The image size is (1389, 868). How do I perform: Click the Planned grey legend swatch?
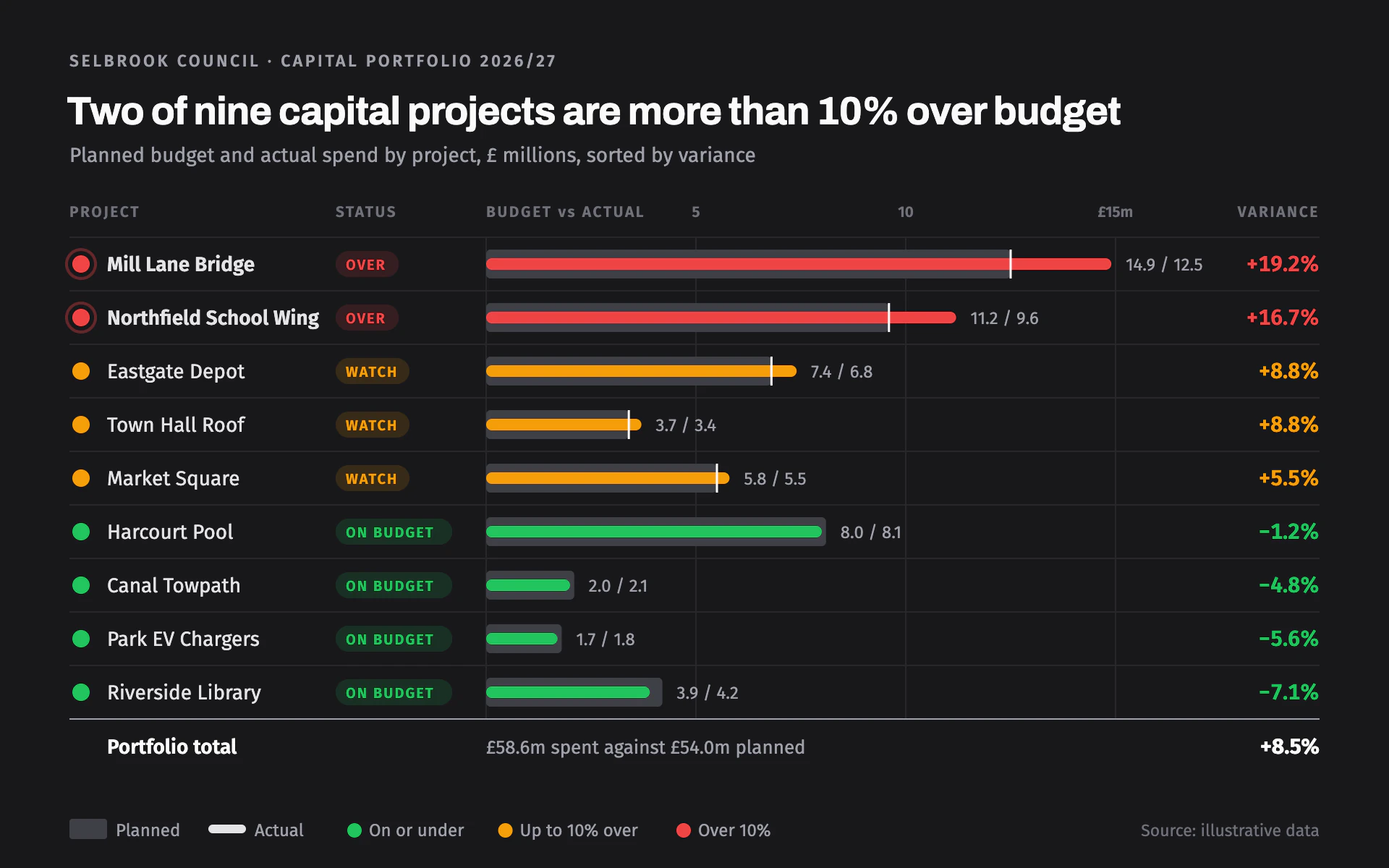tap(88, 829)
